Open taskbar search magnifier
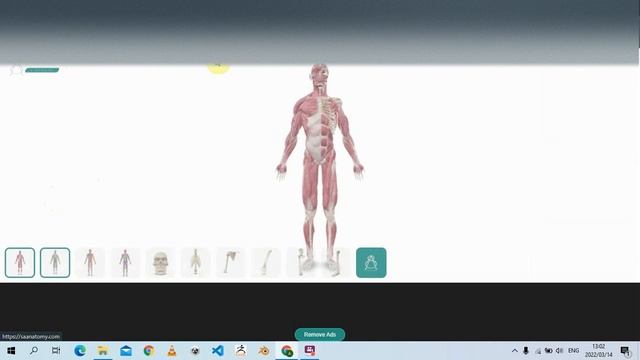This screenshot has width=640, height=360. [34, 351]
